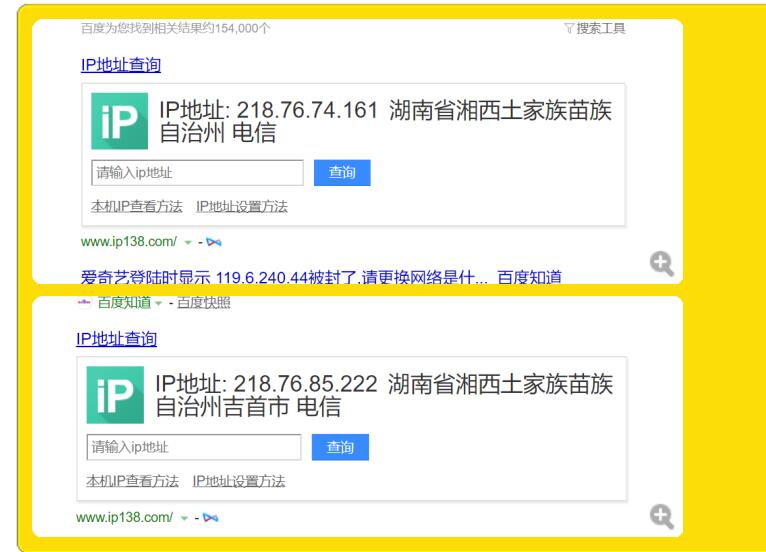766x552 pixels.
Task: Open the 百度快照 cached link
Action: click(204, 303)
